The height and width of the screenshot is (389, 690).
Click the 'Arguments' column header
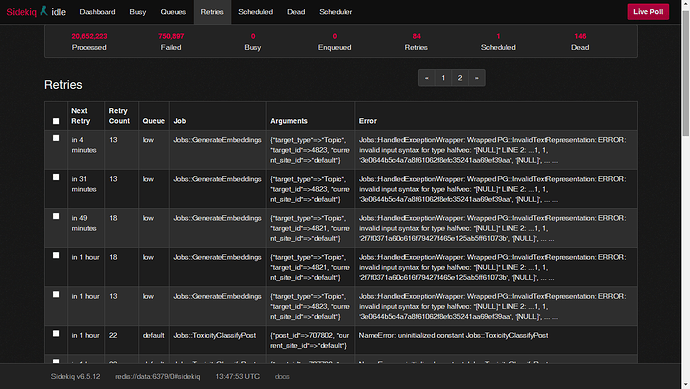(289, 121)
